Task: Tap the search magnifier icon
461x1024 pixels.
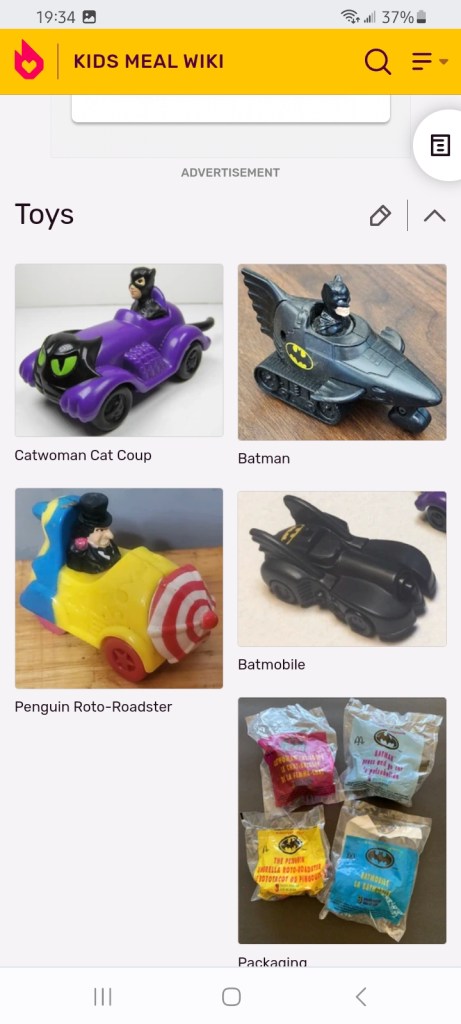Action: (x=377, y=62)
